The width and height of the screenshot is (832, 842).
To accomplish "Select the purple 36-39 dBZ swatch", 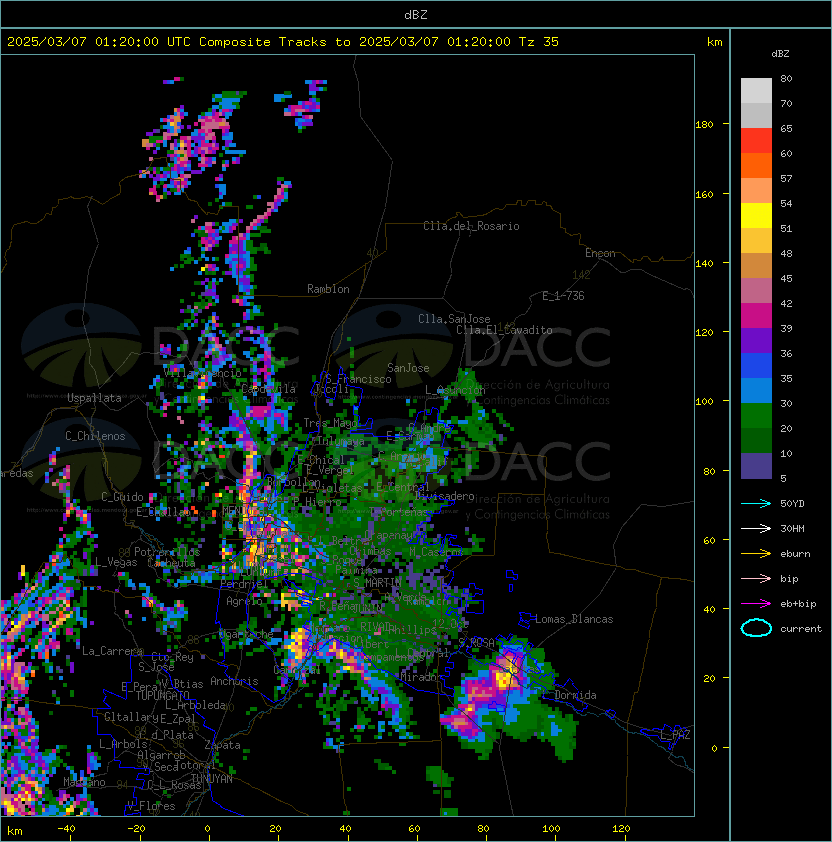I will coord(756,340).
